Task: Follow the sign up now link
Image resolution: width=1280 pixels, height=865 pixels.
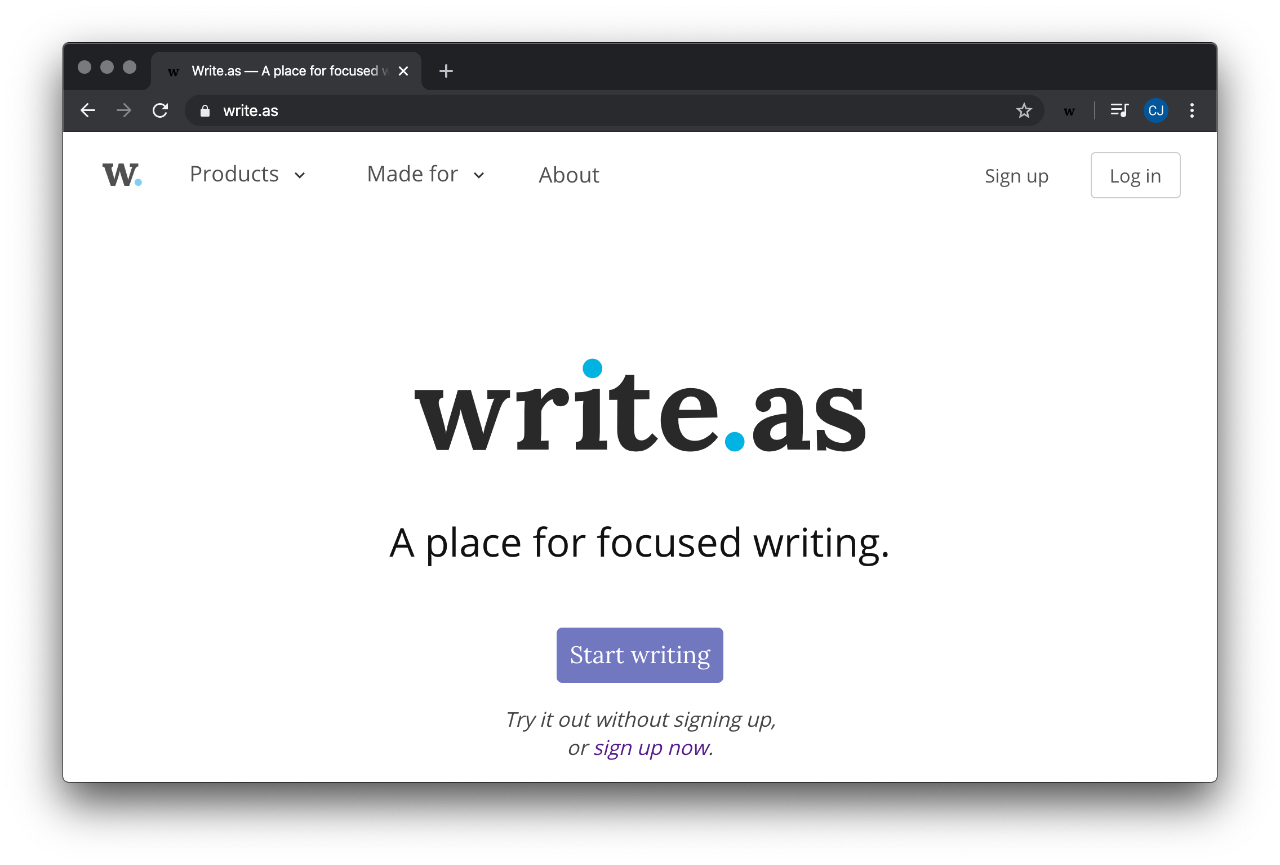Action: pos(651,748)
